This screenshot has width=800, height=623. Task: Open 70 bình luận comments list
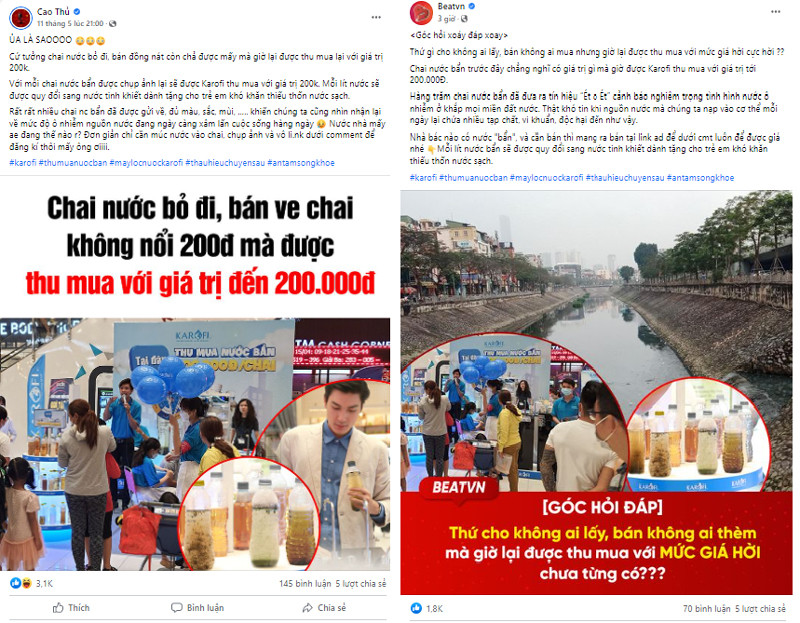tap(707, 608)
